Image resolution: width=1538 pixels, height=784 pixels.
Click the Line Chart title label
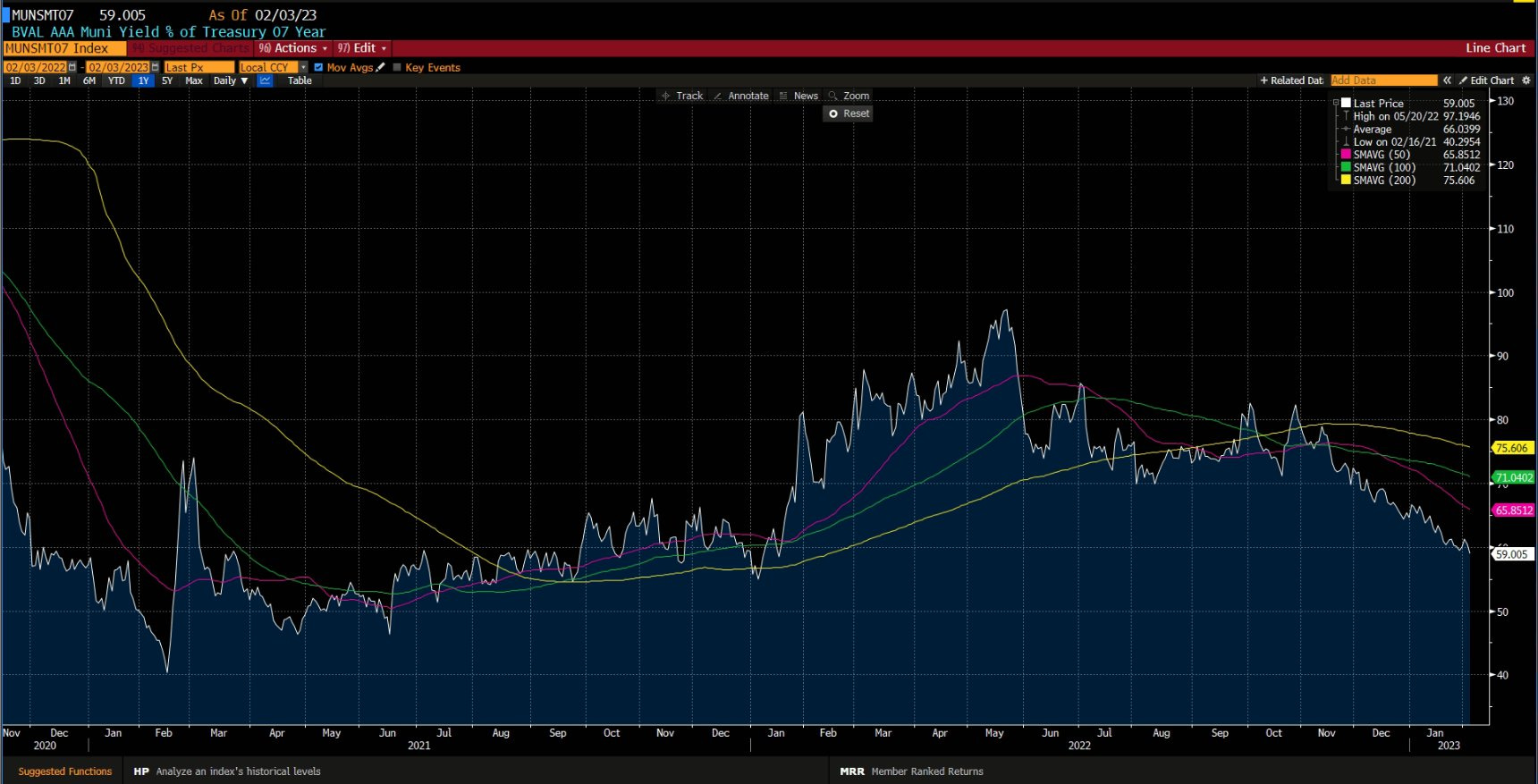tap(1495, 48)
